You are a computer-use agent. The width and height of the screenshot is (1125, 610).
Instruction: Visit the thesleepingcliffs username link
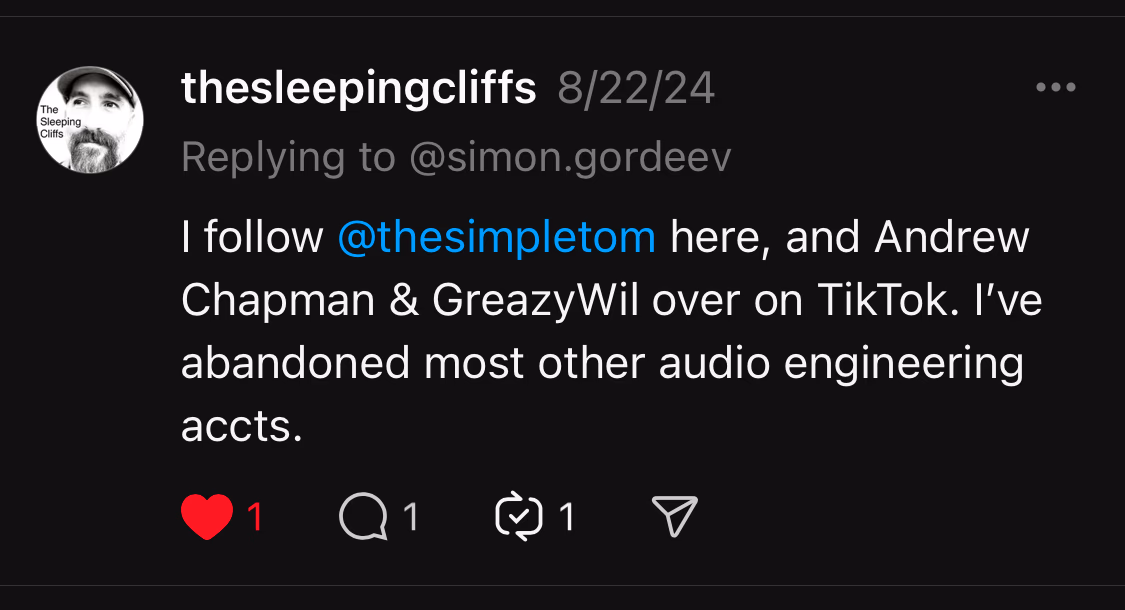pos(359,89)
